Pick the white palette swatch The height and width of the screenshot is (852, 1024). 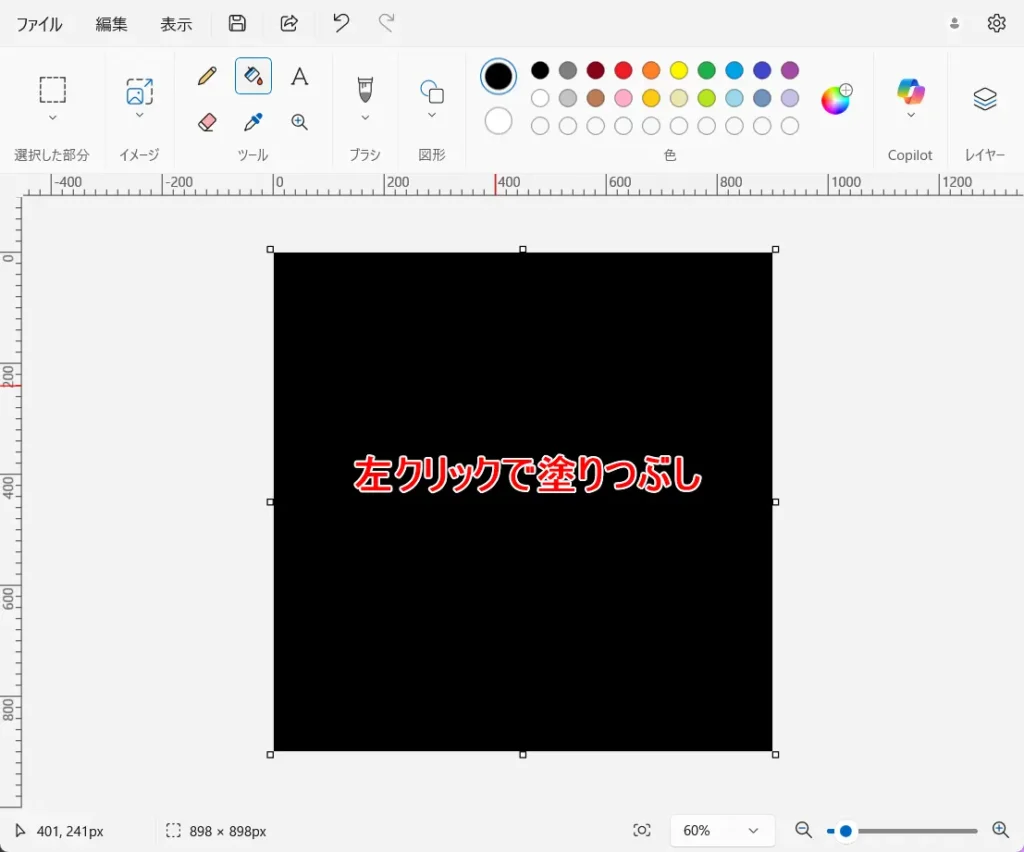540,98
